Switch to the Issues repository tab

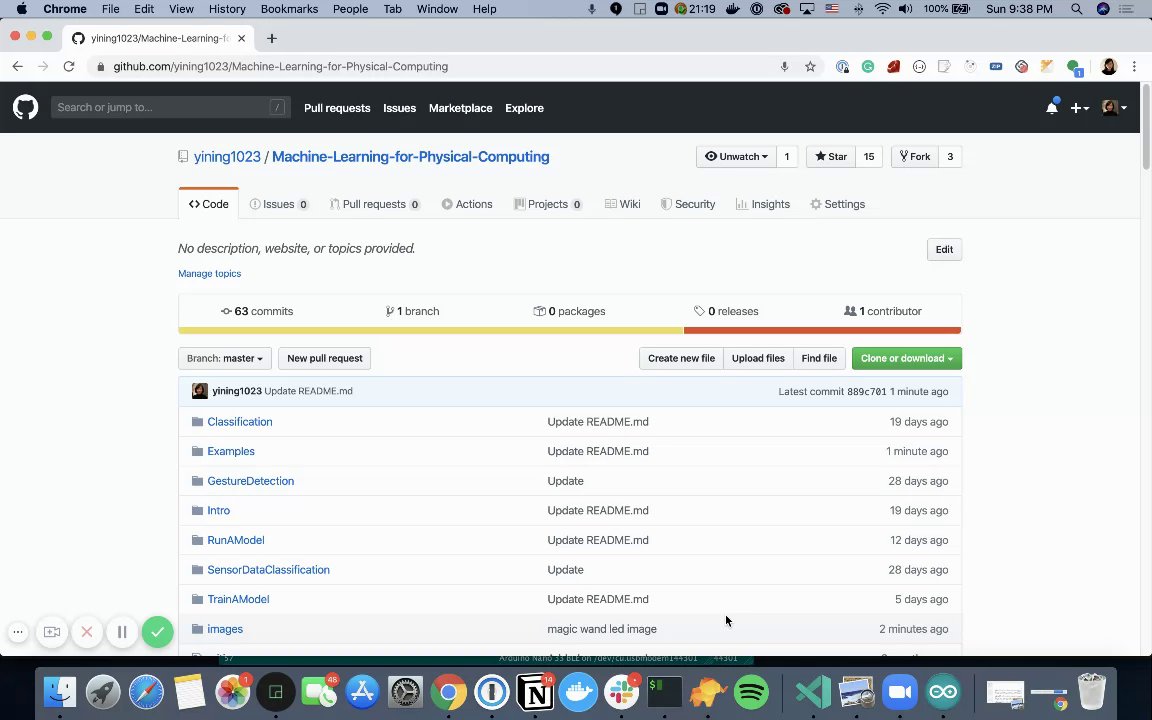278,204
